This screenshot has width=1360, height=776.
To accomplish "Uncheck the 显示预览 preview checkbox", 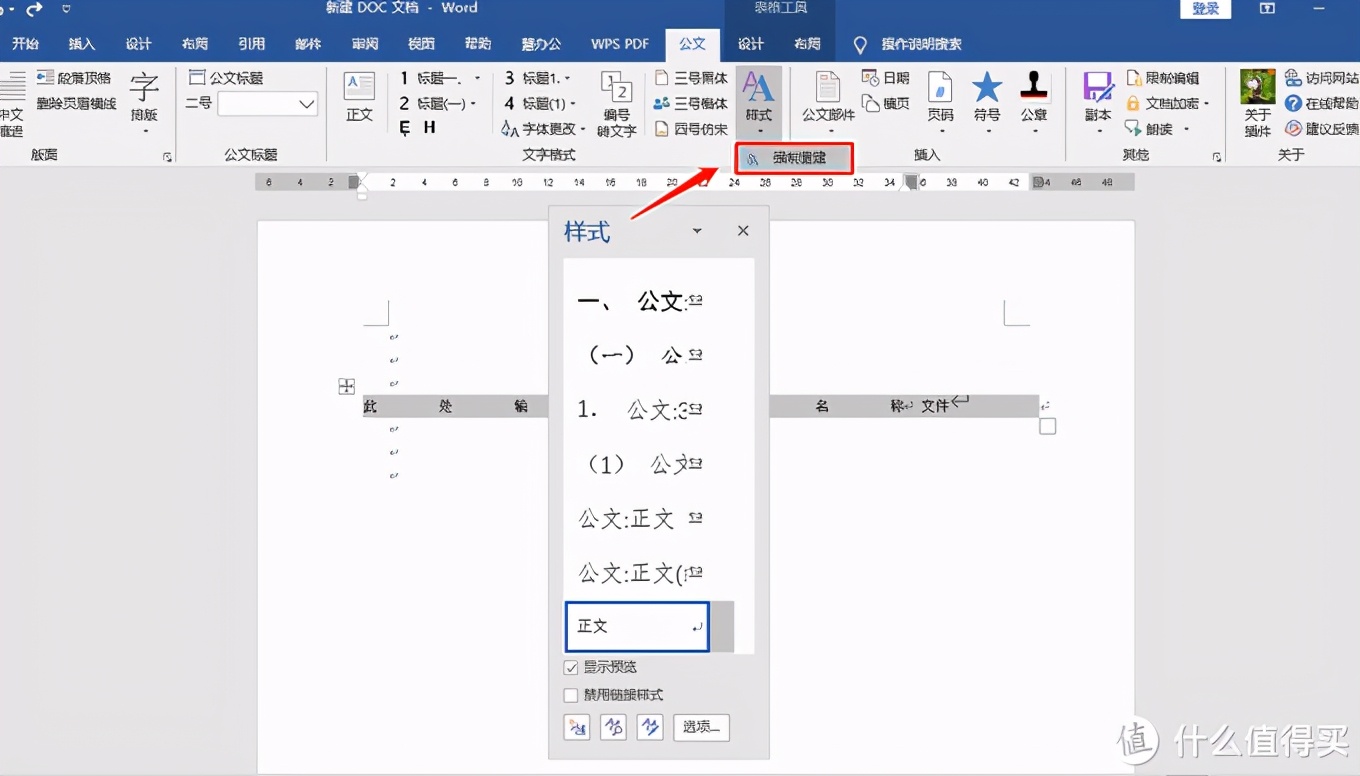I will pyautogui.click(x=570, y=667).
